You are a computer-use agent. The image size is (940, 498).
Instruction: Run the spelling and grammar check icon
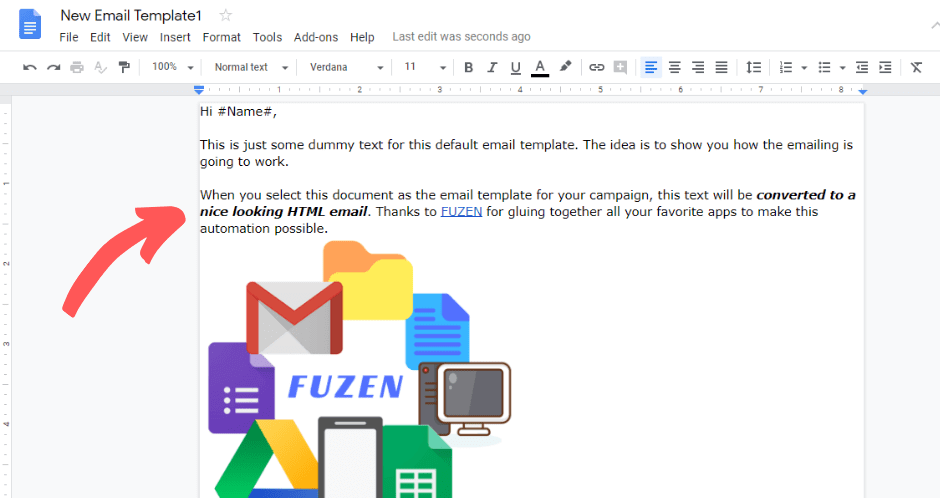pos(100,67)
